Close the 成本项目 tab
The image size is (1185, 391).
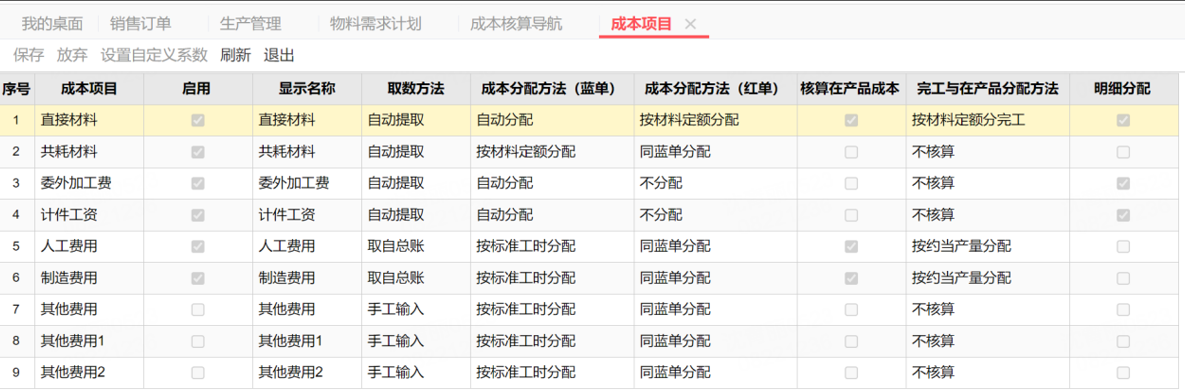click(689, 23)
